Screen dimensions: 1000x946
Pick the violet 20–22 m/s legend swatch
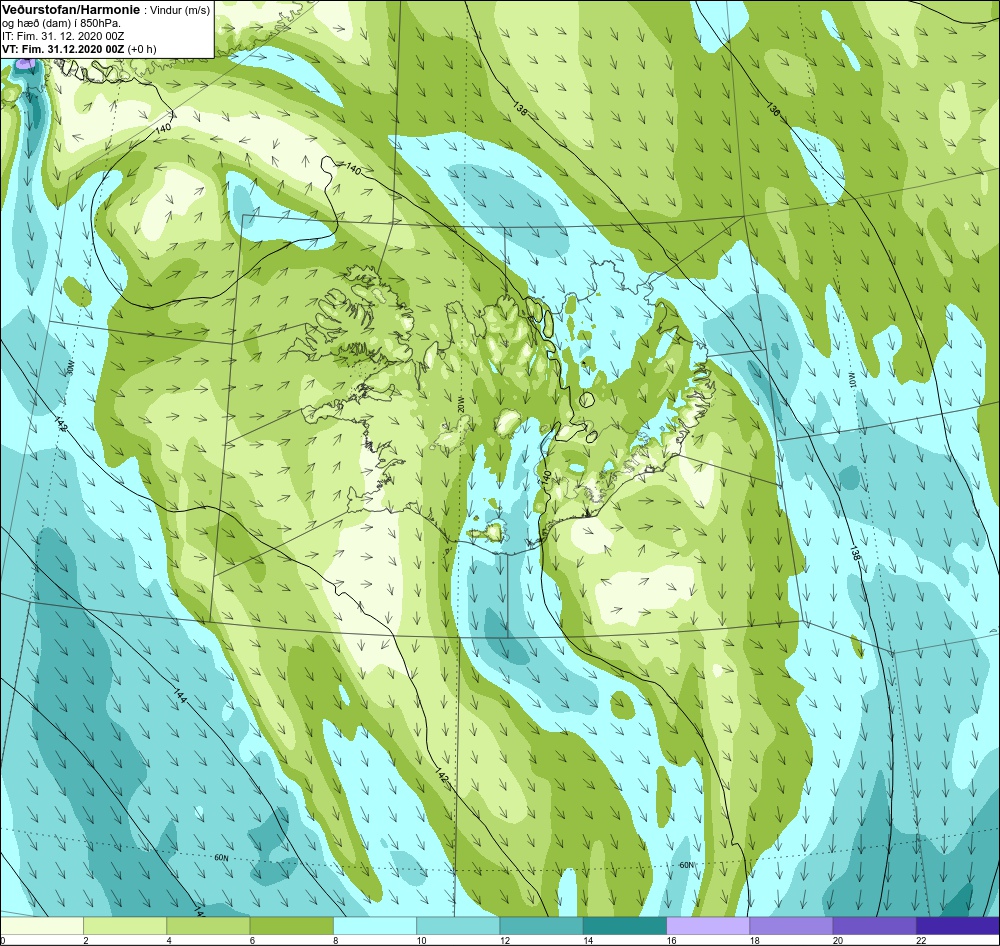tap(874, 926)
